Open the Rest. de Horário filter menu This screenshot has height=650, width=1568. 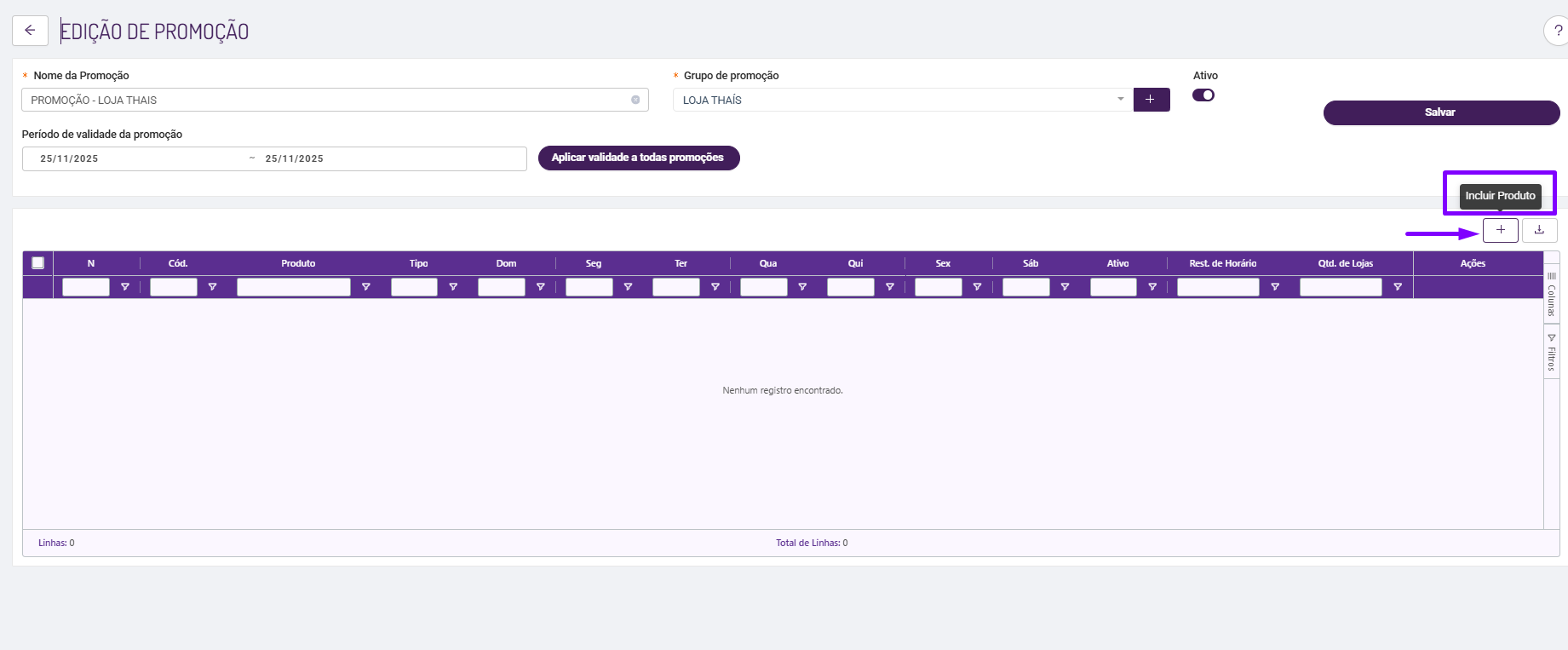[1275, 287]
